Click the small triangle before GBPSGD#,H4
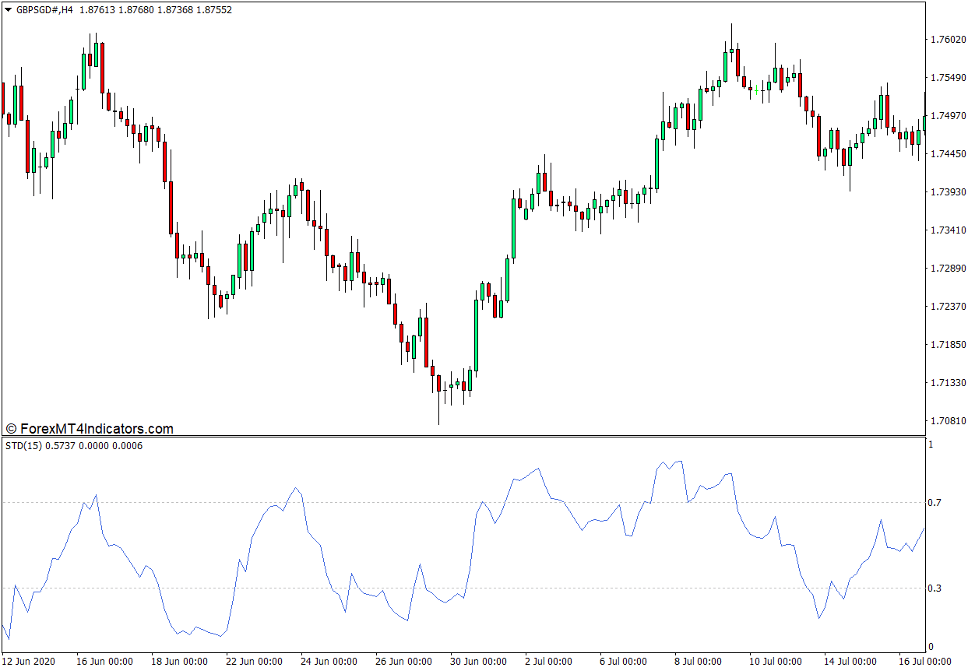 [x=8, y=9]
